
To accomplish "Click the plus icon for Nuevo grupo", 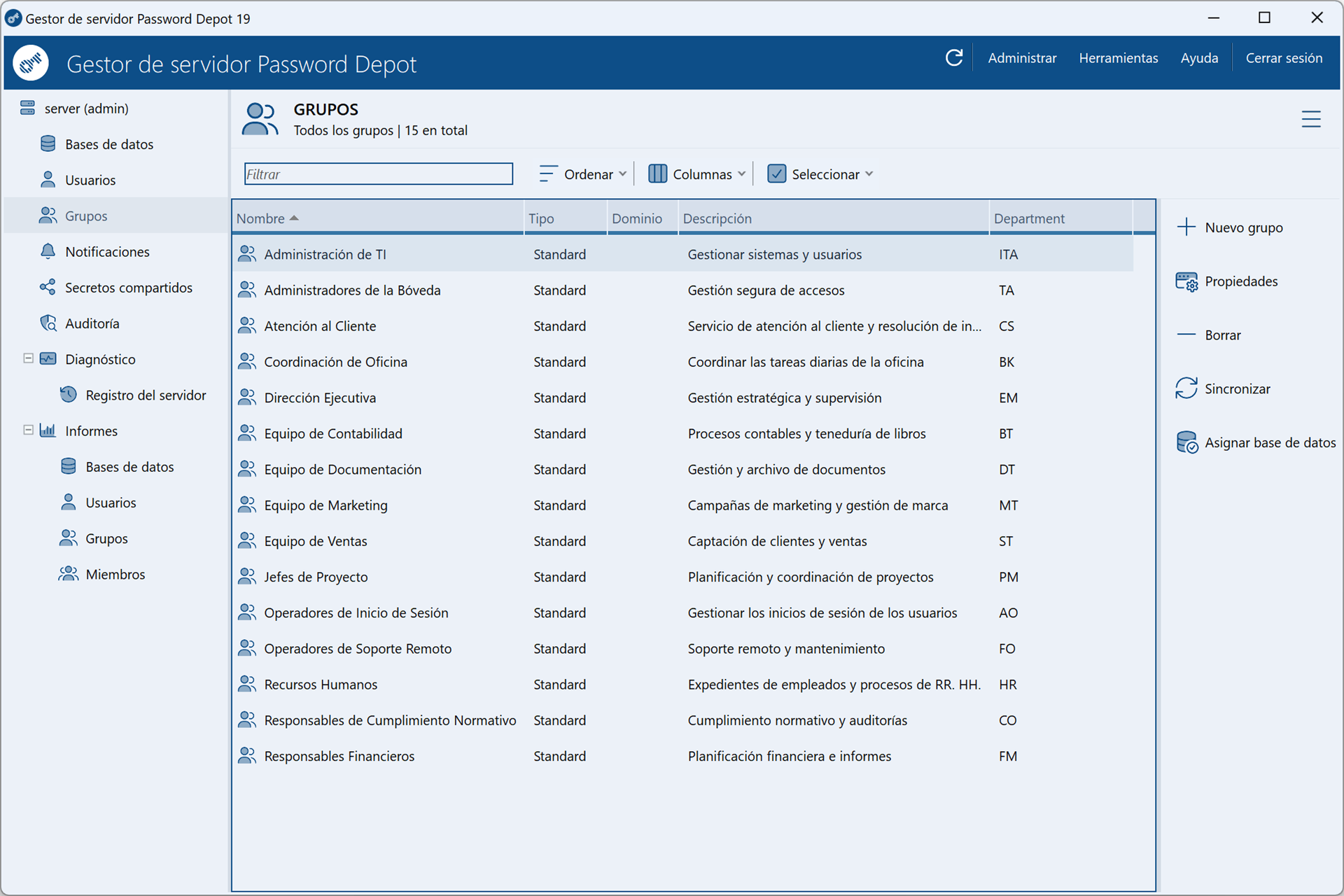I will coord(1186,227).
